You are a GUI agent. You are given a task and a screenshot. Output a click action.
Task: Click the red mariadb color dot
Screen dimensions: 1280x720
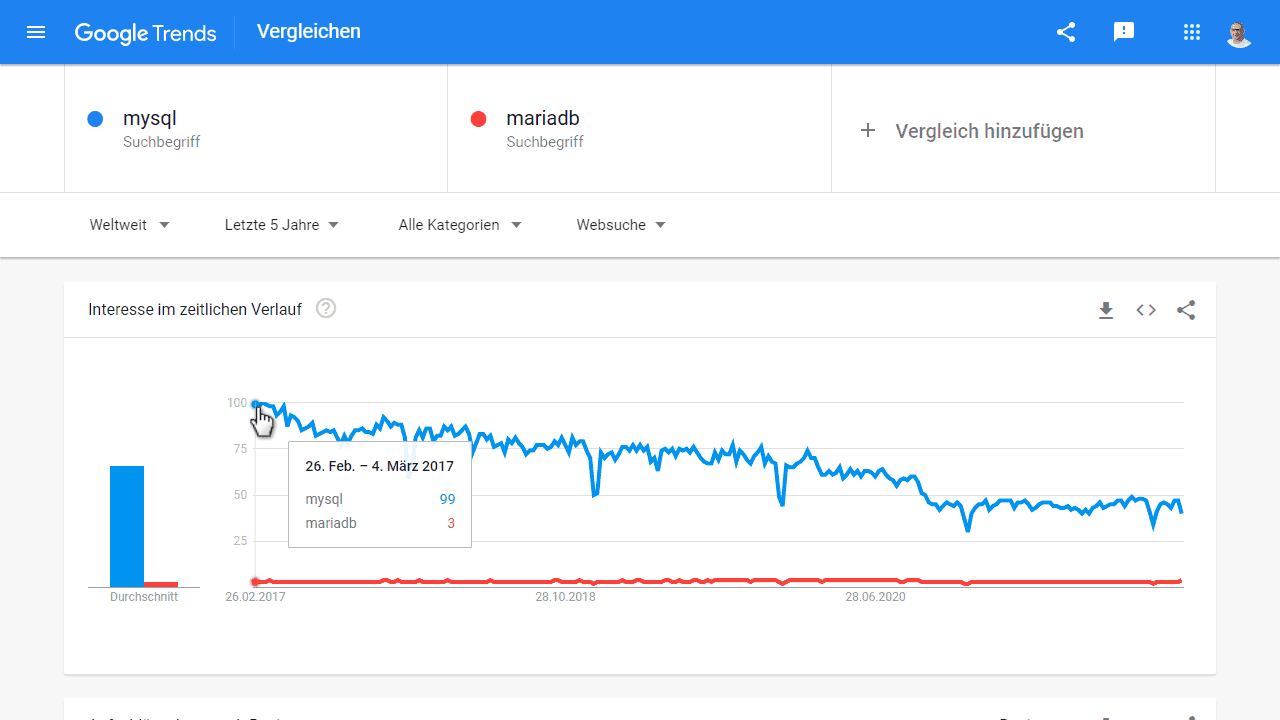point(478,119)
